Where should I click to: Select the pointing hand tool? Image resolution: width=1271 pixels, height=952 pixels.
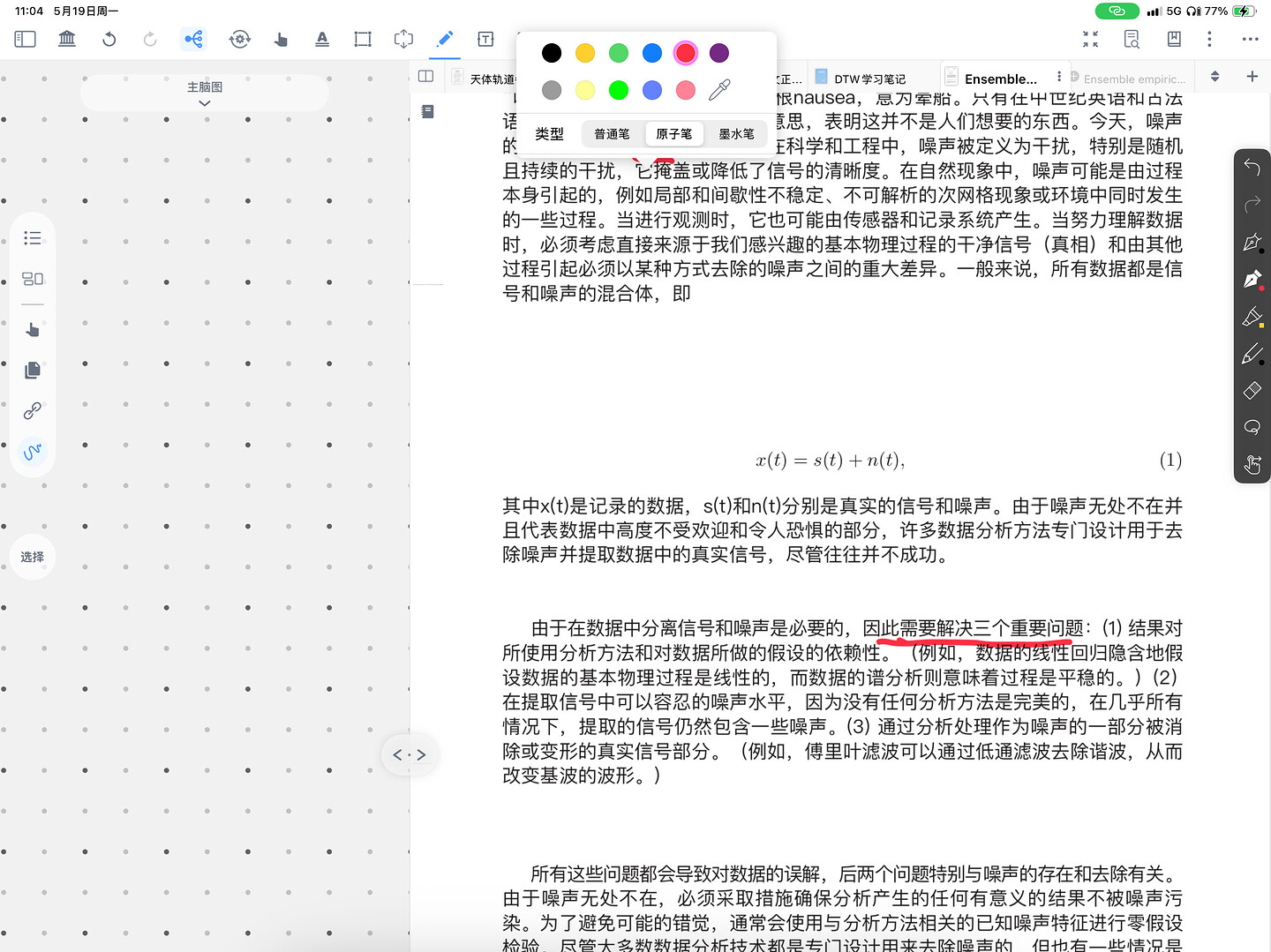coord(281,39)
